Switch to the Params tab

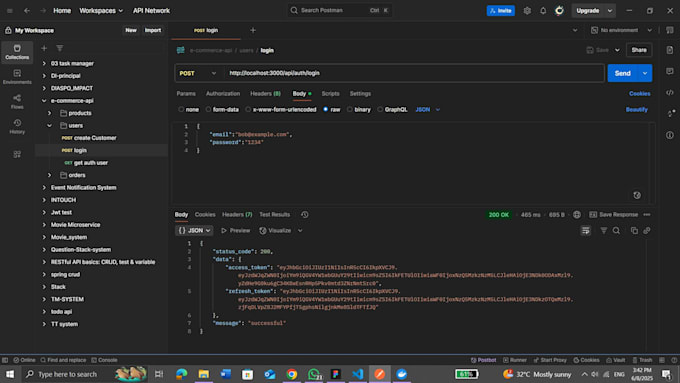click(186, 94)
